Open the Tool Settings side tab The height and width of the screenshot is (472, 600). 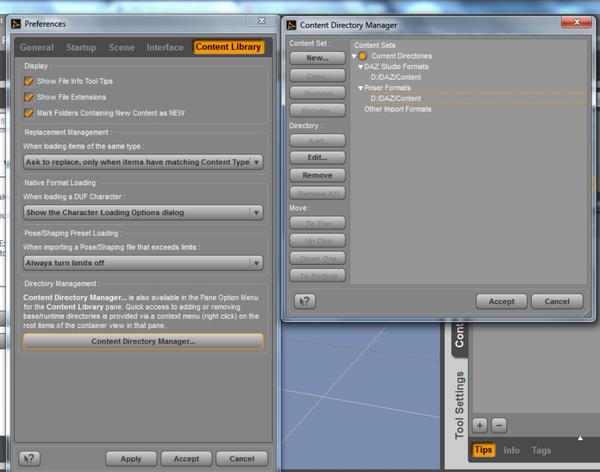(459, 405)
